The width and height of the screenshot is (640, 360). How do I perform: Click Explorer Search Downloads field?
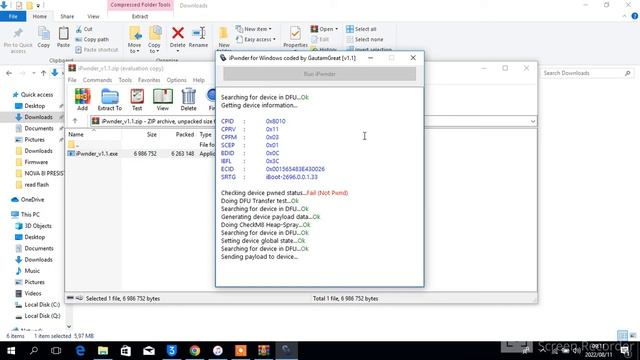click(x=587, y=73)
